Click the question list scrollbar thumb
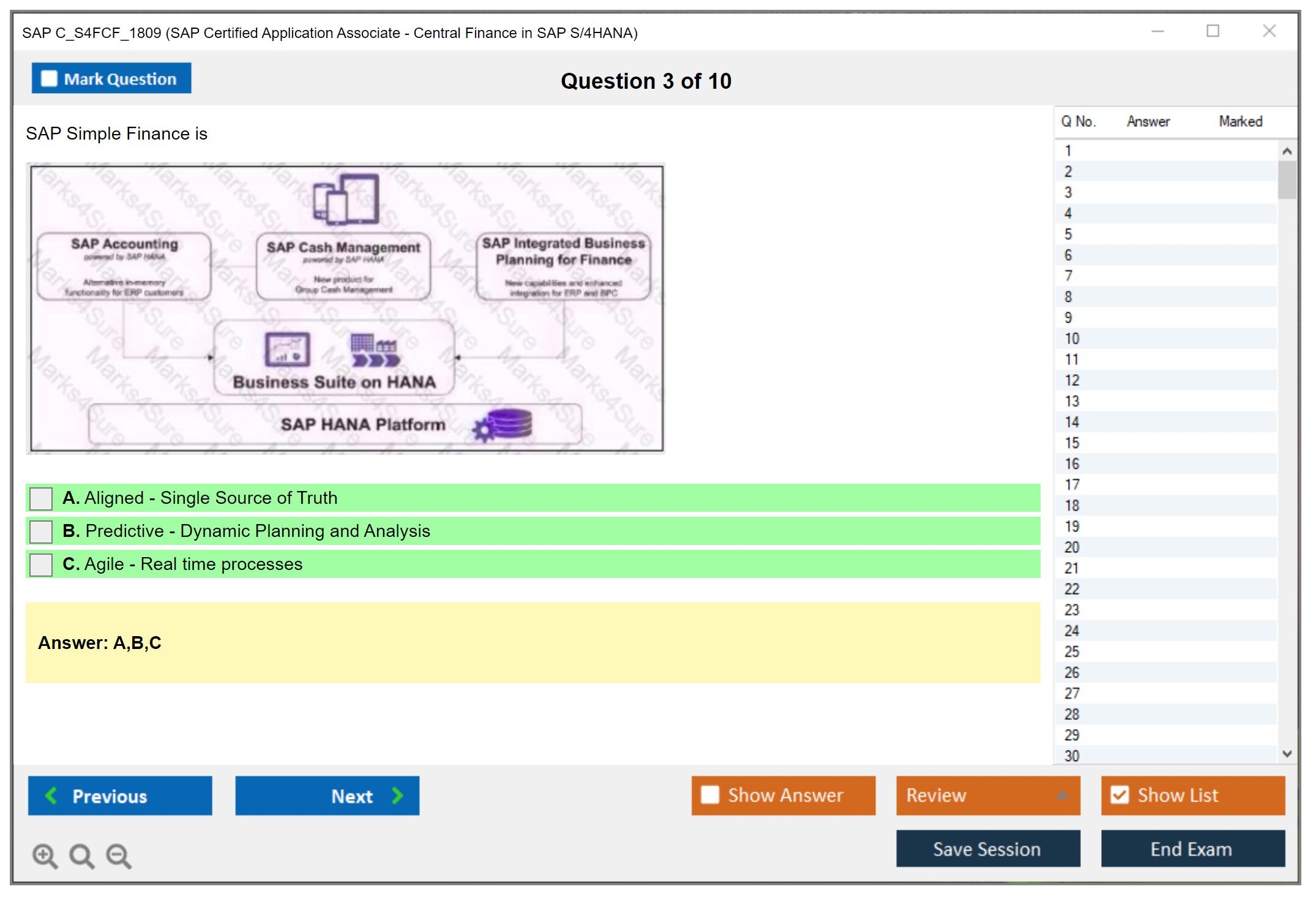Viewport: 1316px width, 900px height. [x=1287, y=179]
